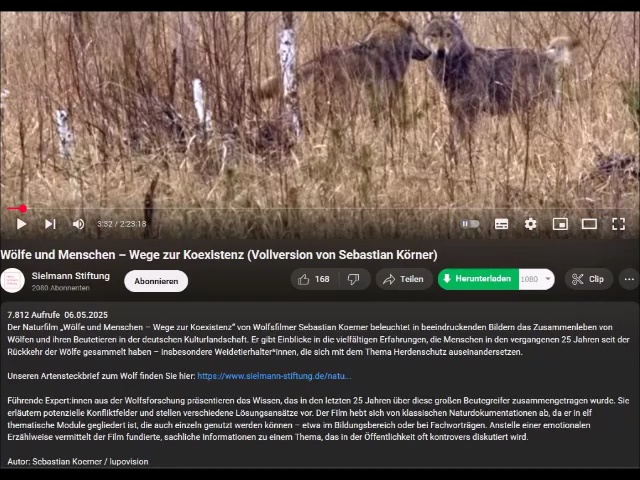Viewport: 640px width, 480px height.
Task: Share the video via Teilen
Action: (403, 279)
